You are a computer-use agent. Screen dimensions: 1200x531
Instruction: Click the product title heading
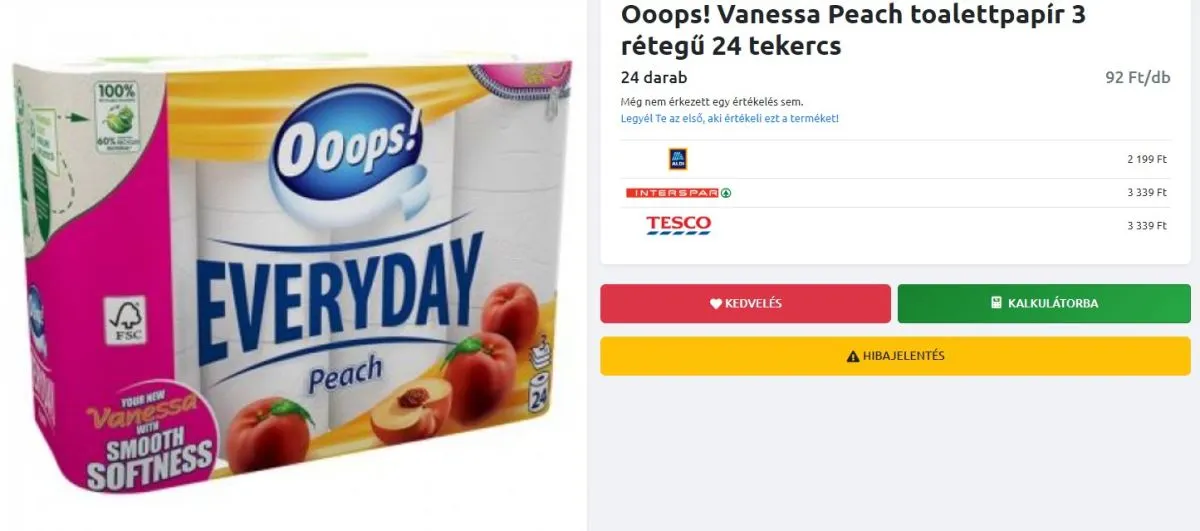coord(852,31)
